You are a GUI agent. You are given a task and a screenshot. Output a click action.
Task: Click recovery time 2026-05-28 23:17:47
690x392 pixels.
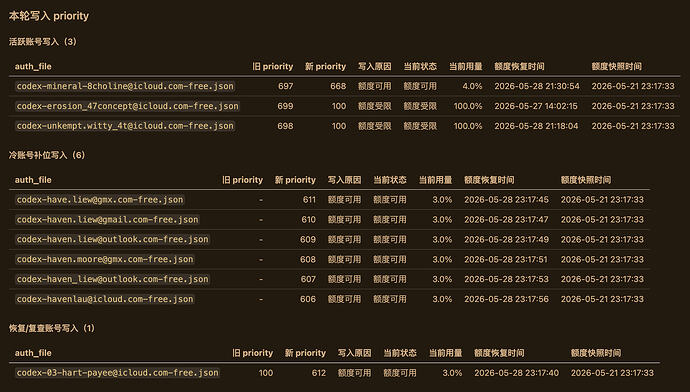[506, 220]
